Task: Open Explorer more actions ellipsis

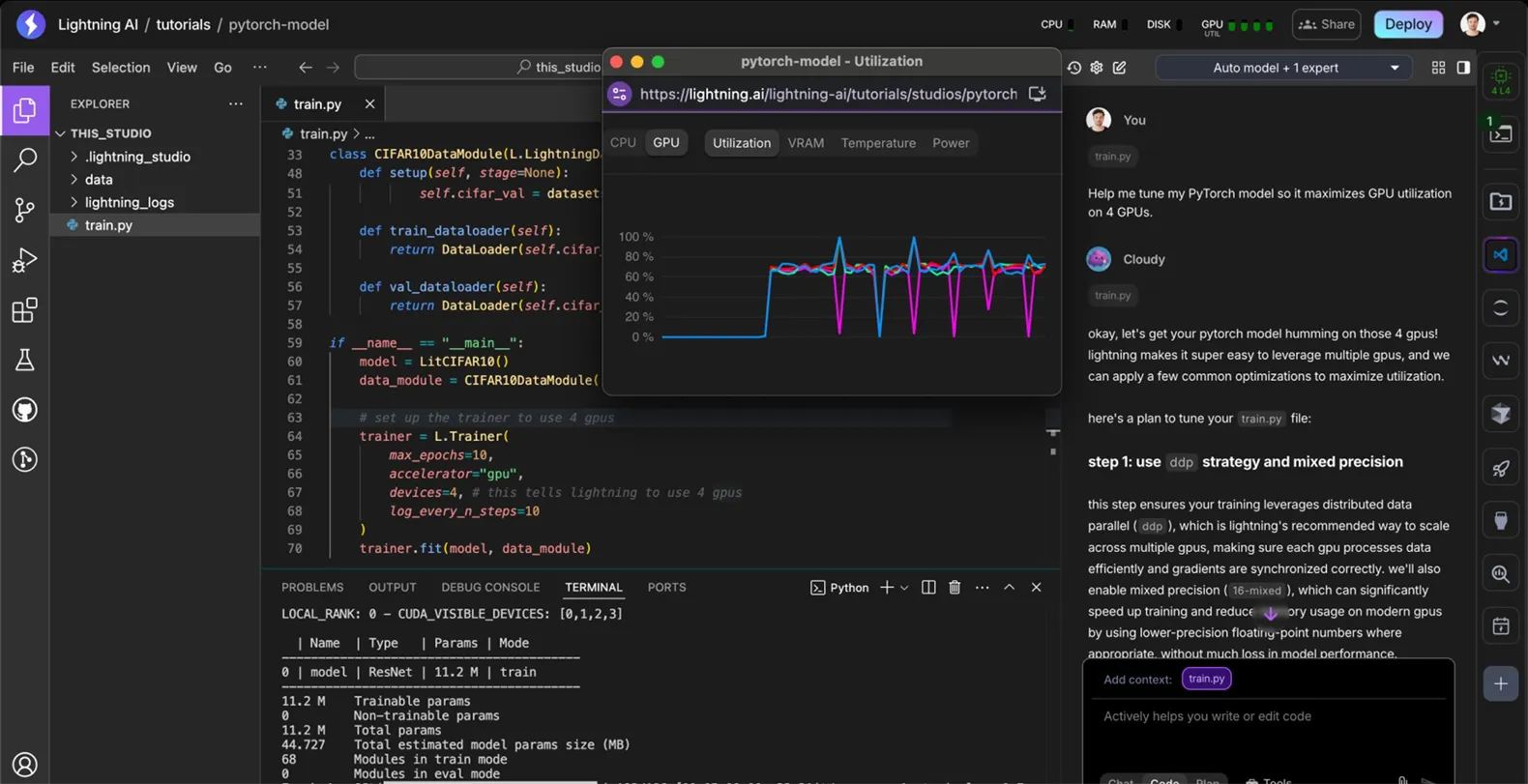Action: pyautogui.click(x=236, y=103)
